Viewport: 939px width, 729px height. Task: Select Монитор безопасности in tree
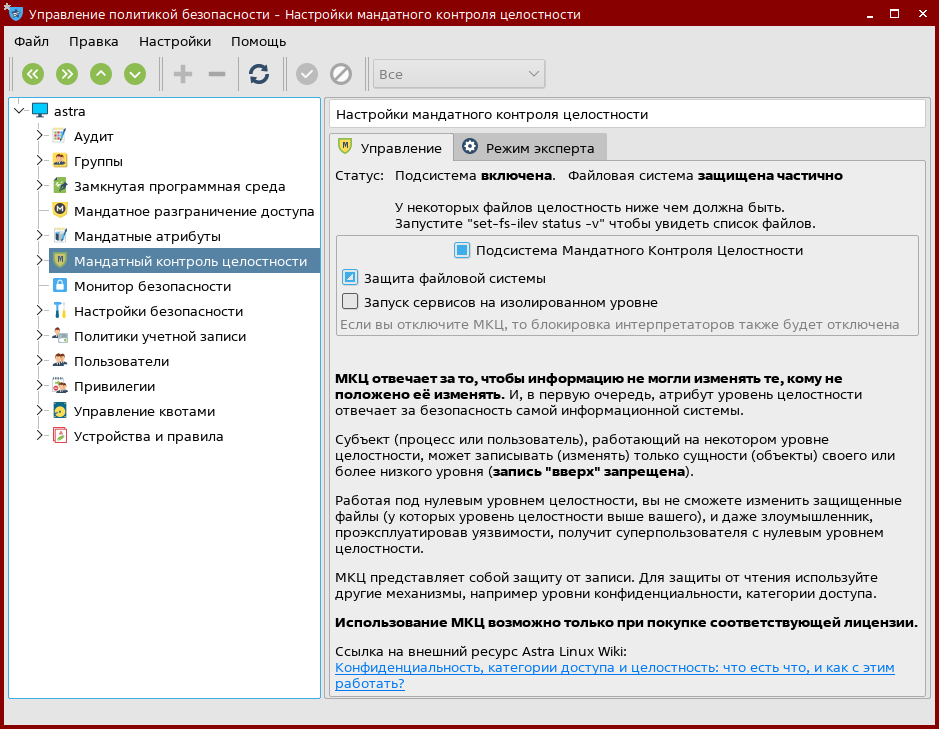click(x=152, y=286)
